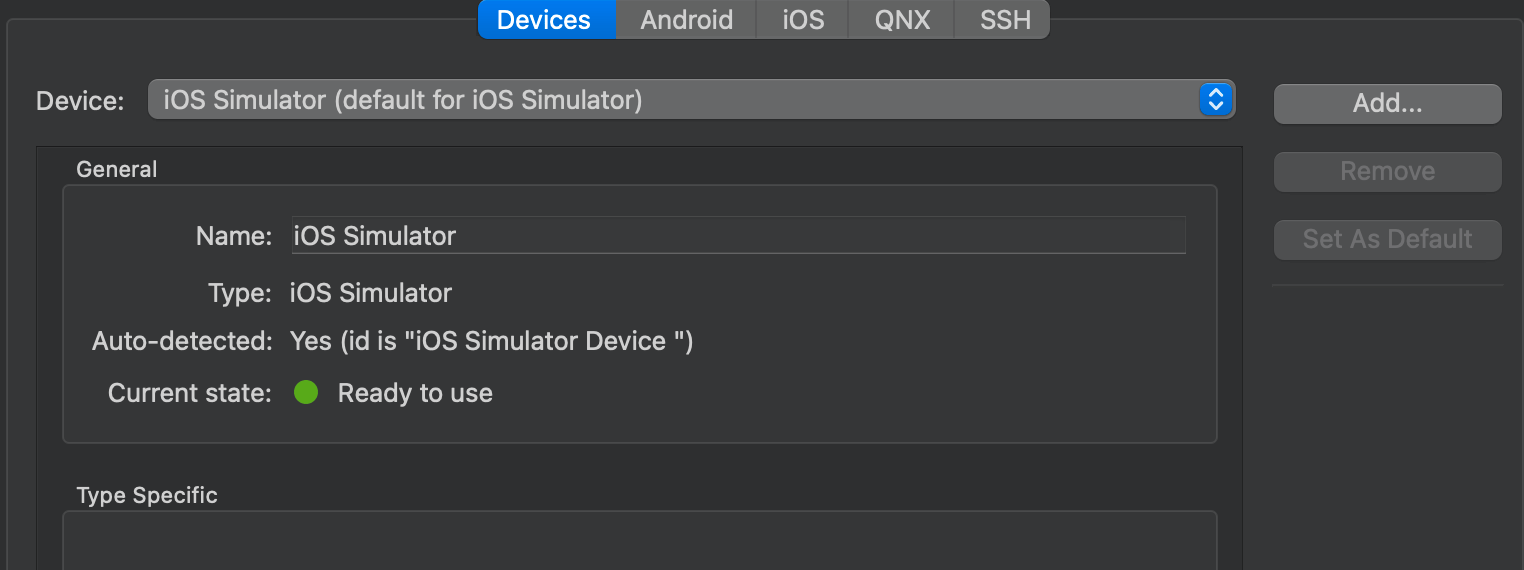Screen dimensions: 1524x570
Task: Click the Type Specific group heading
Action: (x=147, y=495)
